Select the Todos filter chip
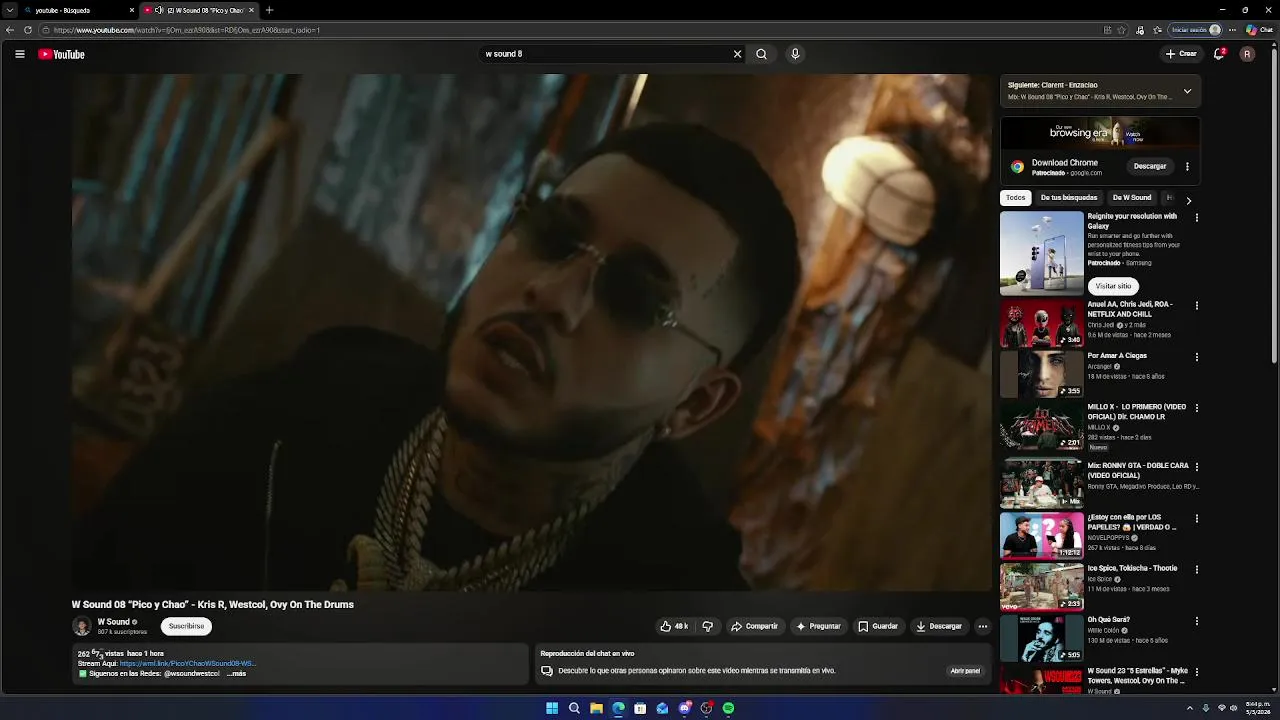This screenshot has height=720, width=1280. point(1016,197)
